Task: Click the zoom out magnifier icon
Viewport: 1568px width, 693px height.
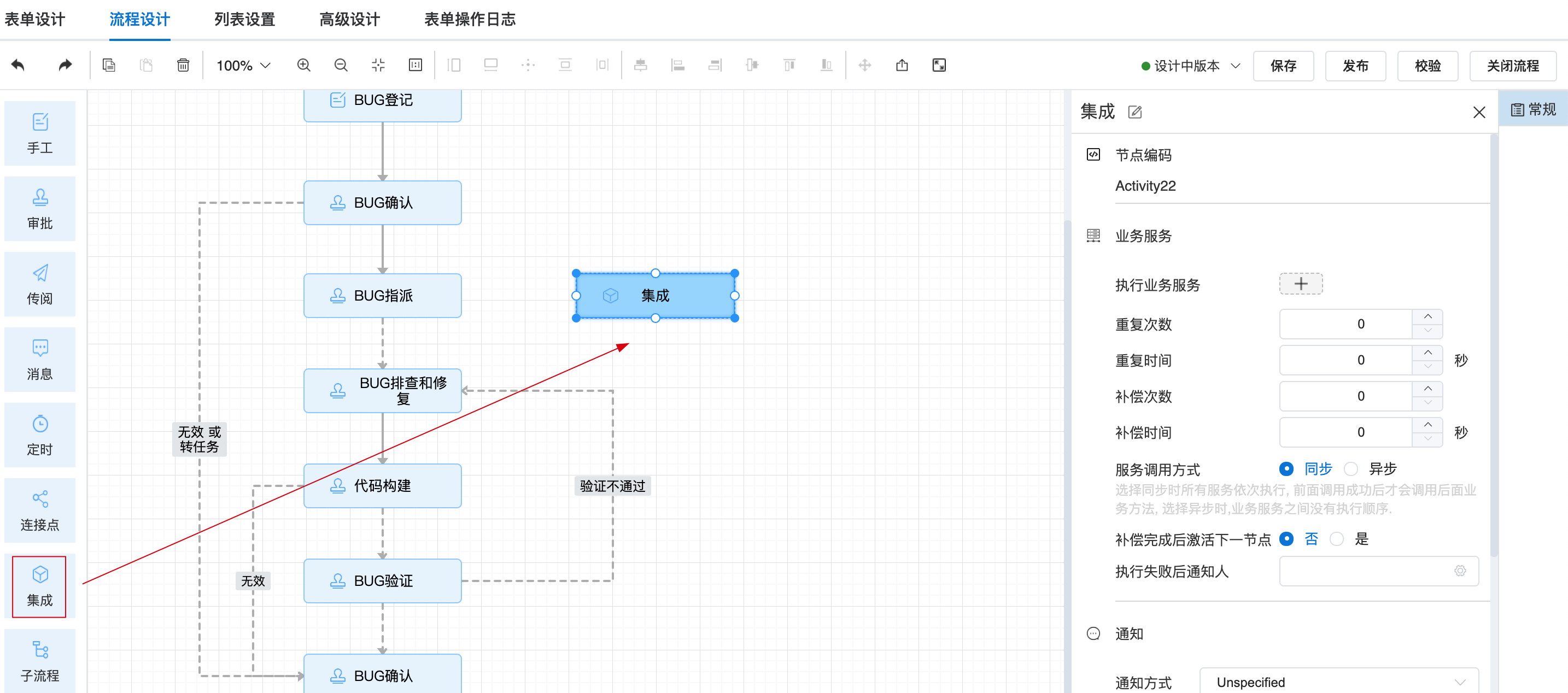Action: pyautogui.click(x=341, y=65)
